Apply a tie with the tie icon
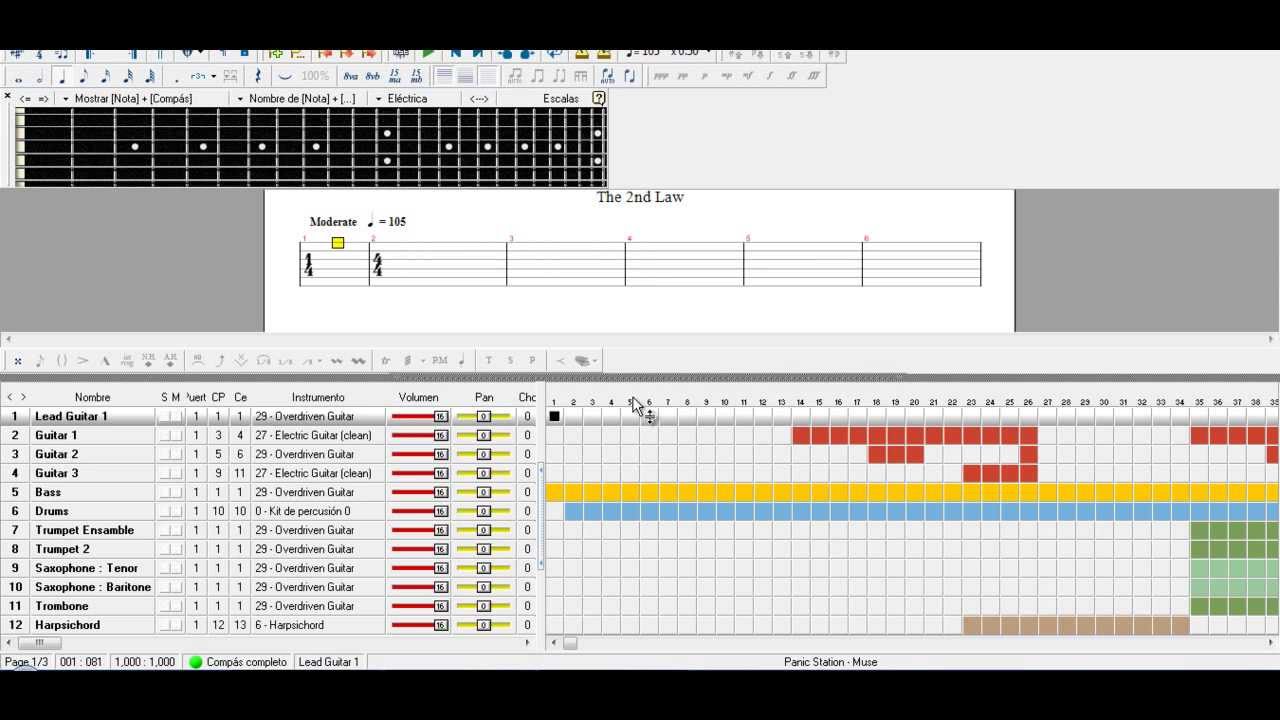This screenshot has height=720, width=1280. [285, 77]
